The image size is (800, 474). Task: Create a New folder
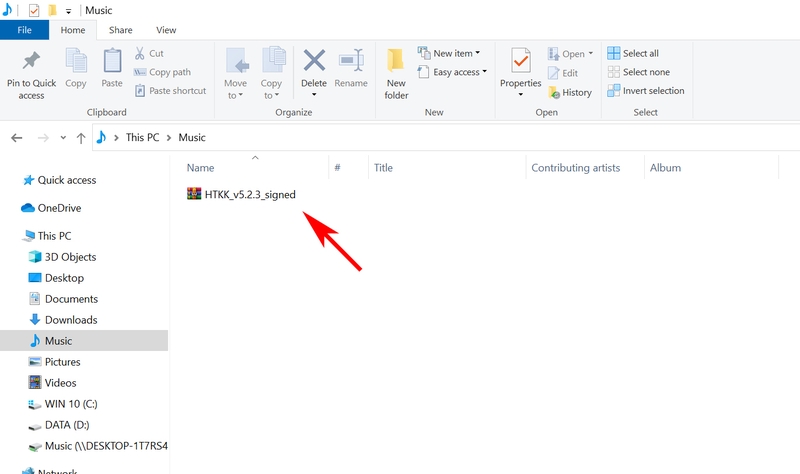(x=396, y=74)
